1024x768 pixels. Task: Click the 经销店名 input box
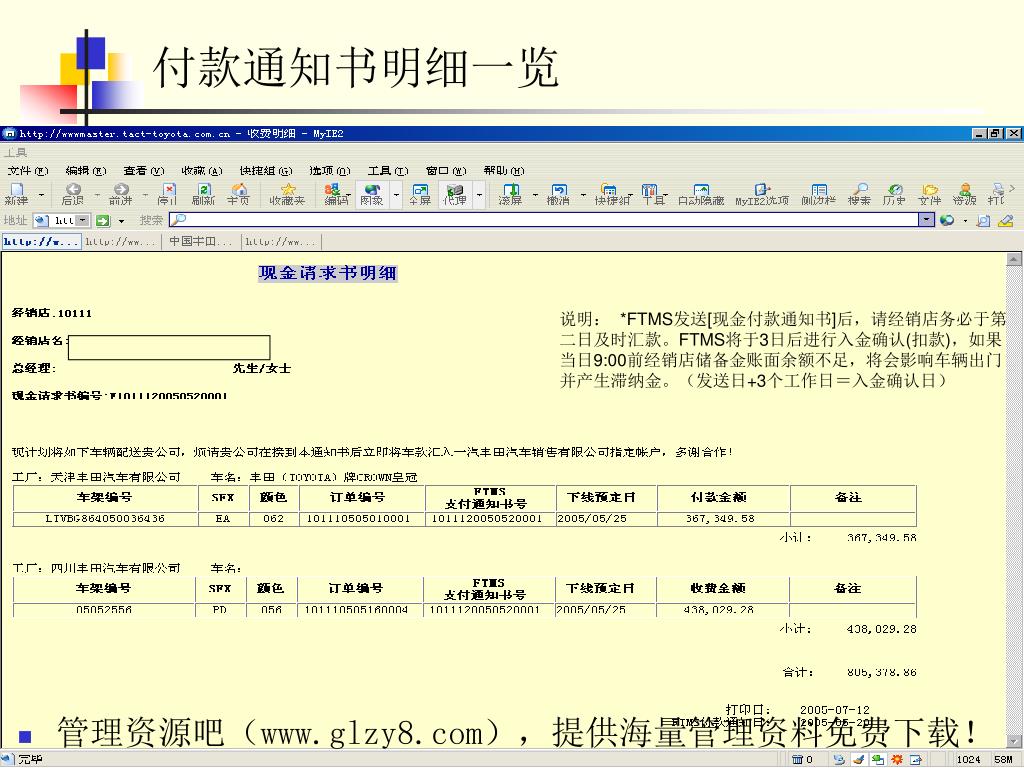click(169, 347)
